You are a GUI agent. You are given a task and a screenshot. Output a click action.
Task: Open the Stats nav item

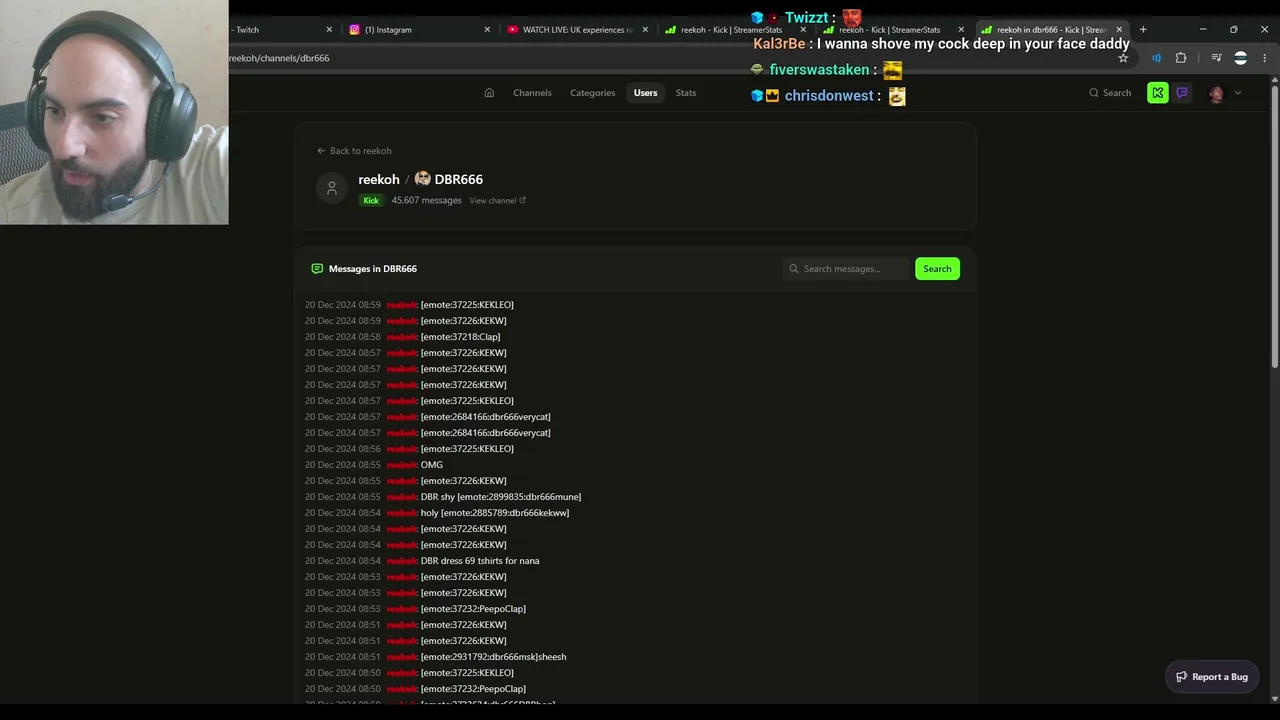pyautogui.click(x=685, y=93)
